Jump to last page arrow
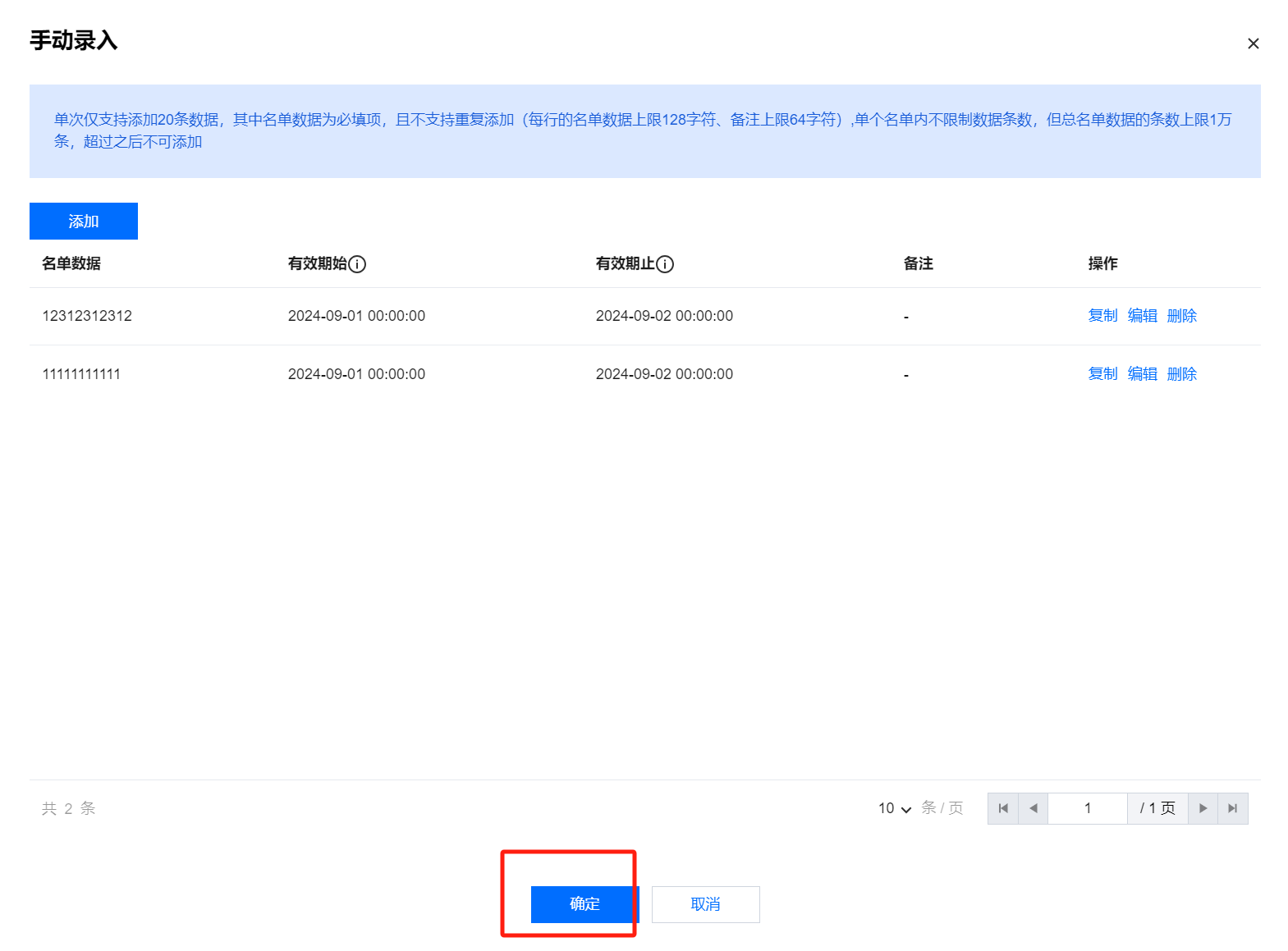The image size is (1288, 951). 1232,808
